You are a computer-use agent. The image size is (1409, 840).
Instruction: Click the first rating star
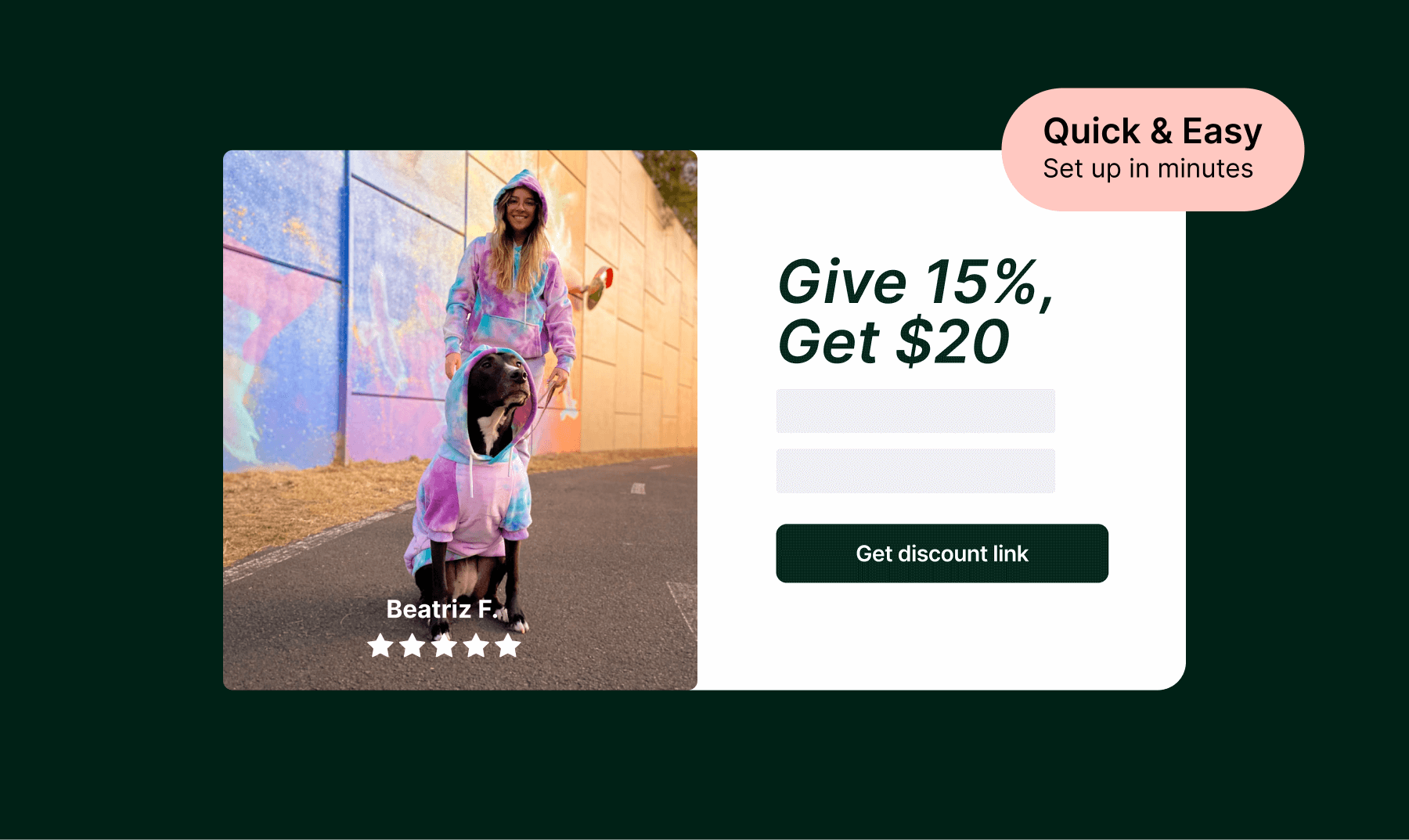(x=380, y=646)
